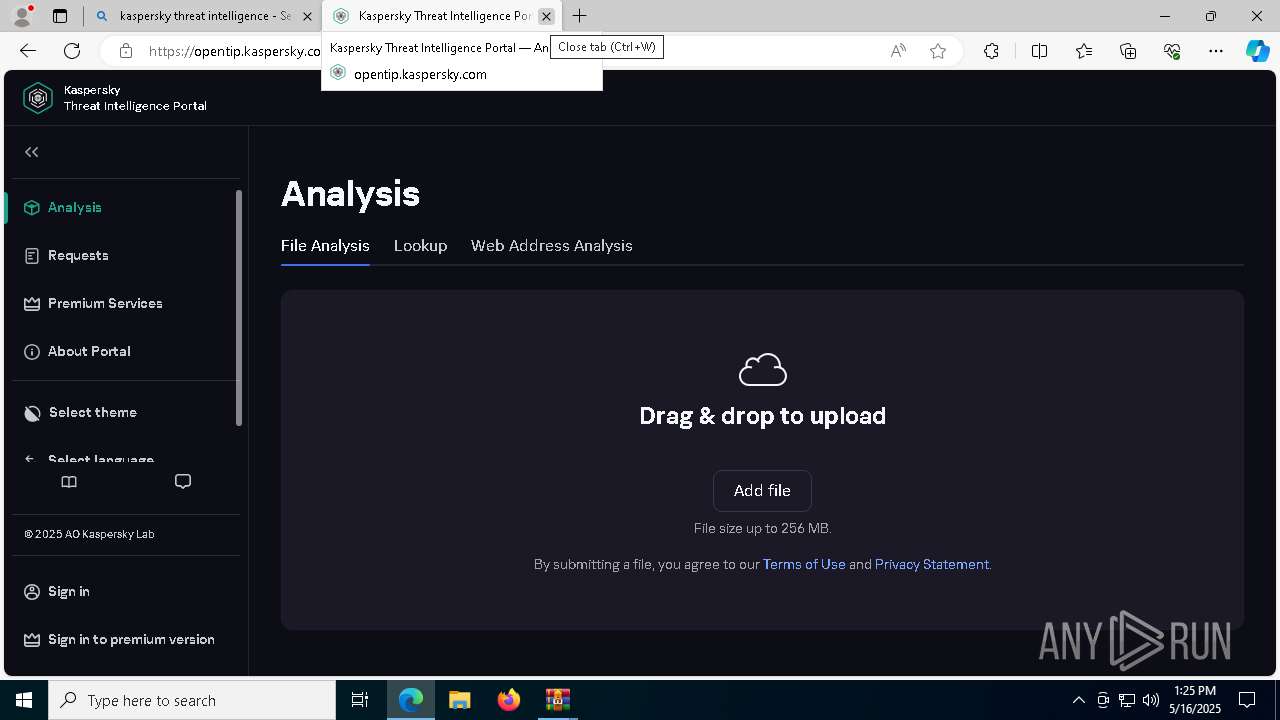This screenshot has height=720, width=1280.
Task: Click the address bar URL
Action: click(235, 51)
